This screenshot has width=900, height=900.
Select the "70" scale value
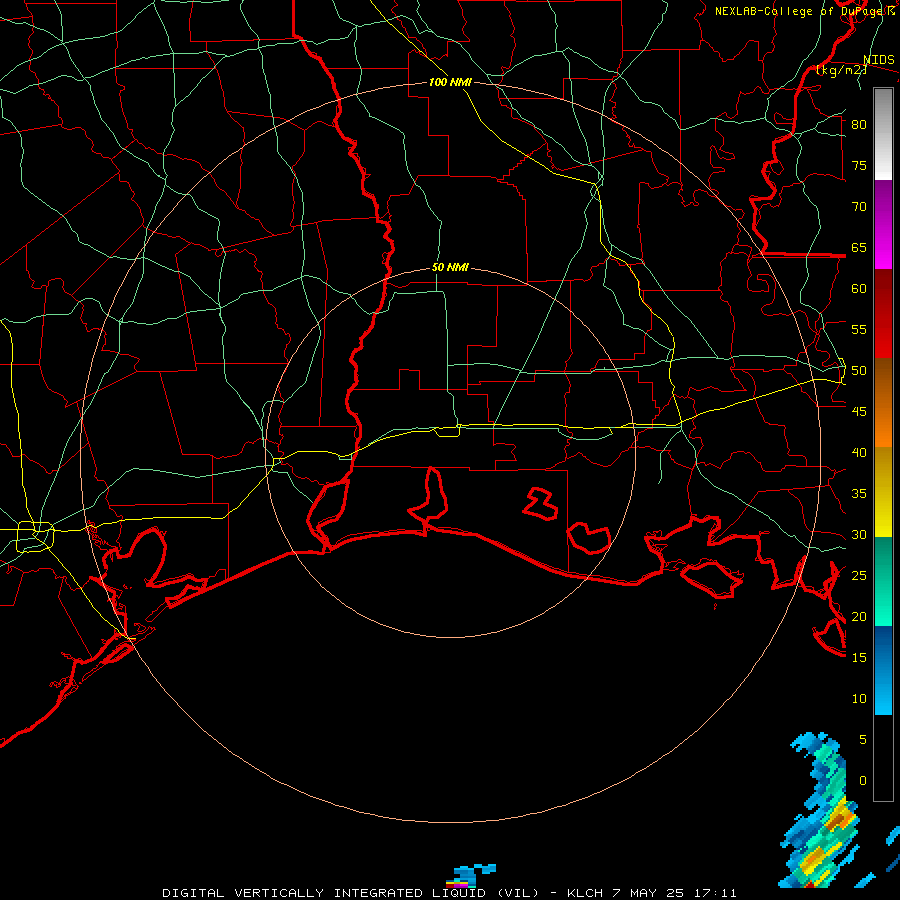[859, 207]
